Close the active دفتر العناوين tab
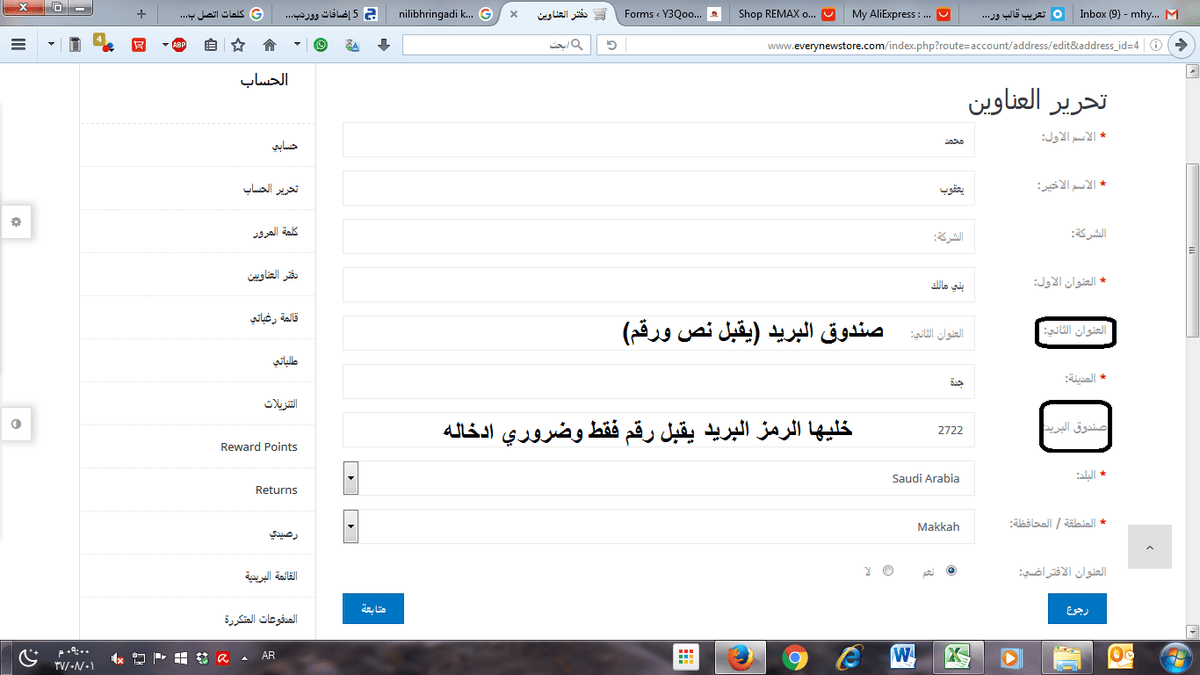The image size is (1200, 675). coord(514,15)
